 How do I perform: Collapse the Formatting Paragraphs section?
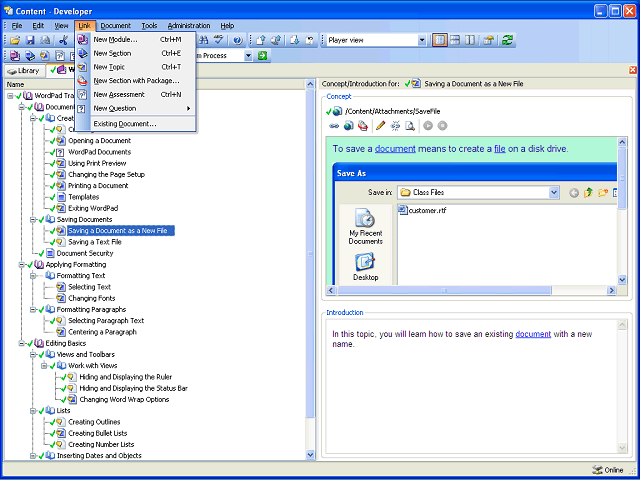(x=33, y=310)
